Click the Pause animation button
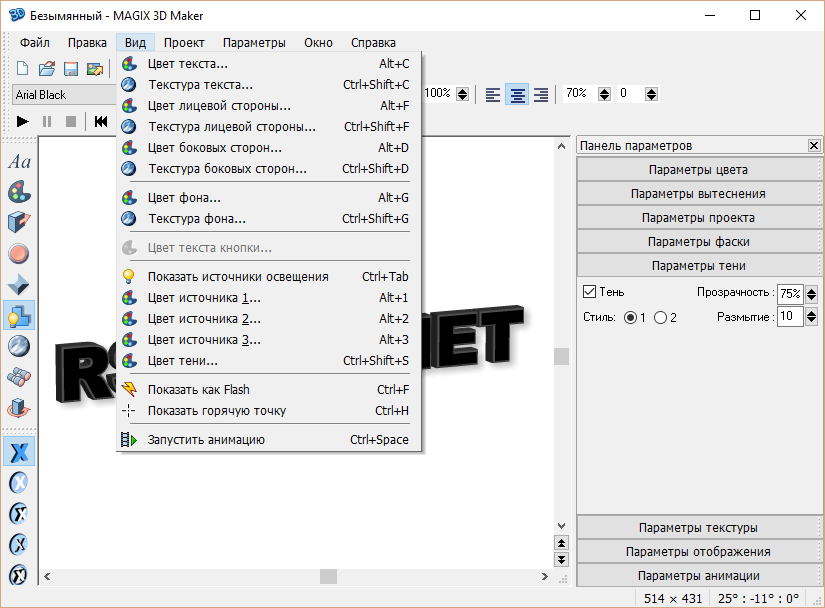Image resolution: width=825 pixels, height=608 pixels. coord(47,121)
